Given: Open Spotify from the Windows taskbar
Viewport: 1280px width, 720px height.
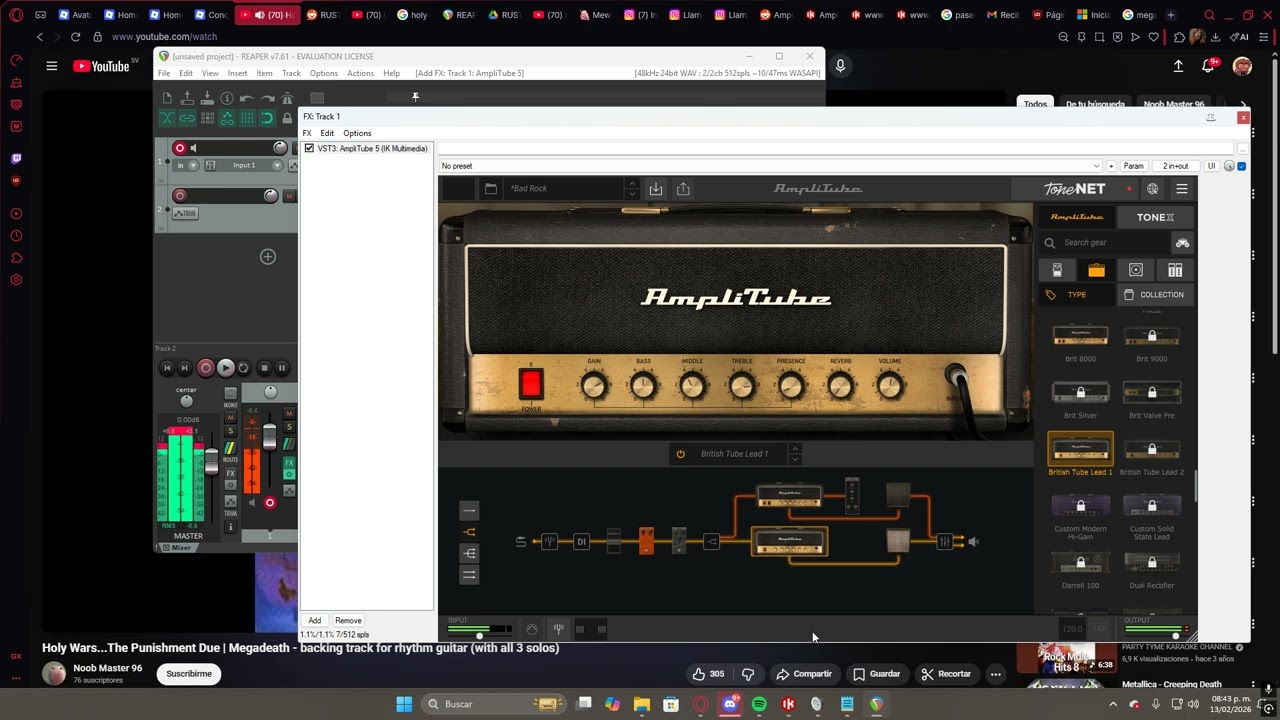Looking at the screenshot, I should [x=759, y=704].
